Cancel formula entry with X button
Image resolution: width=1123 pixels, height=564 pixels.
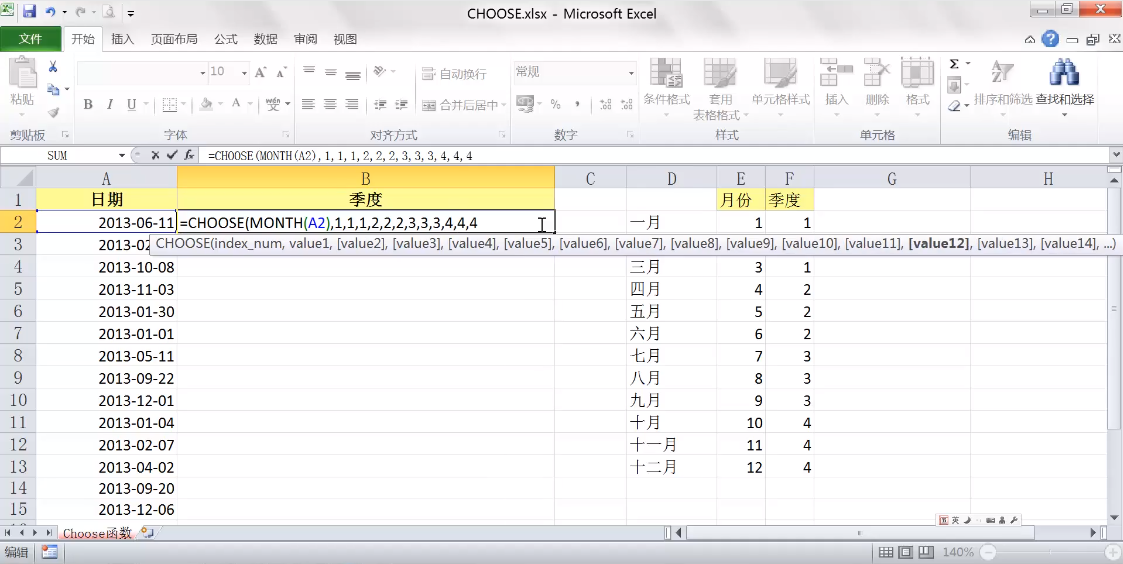155,155
